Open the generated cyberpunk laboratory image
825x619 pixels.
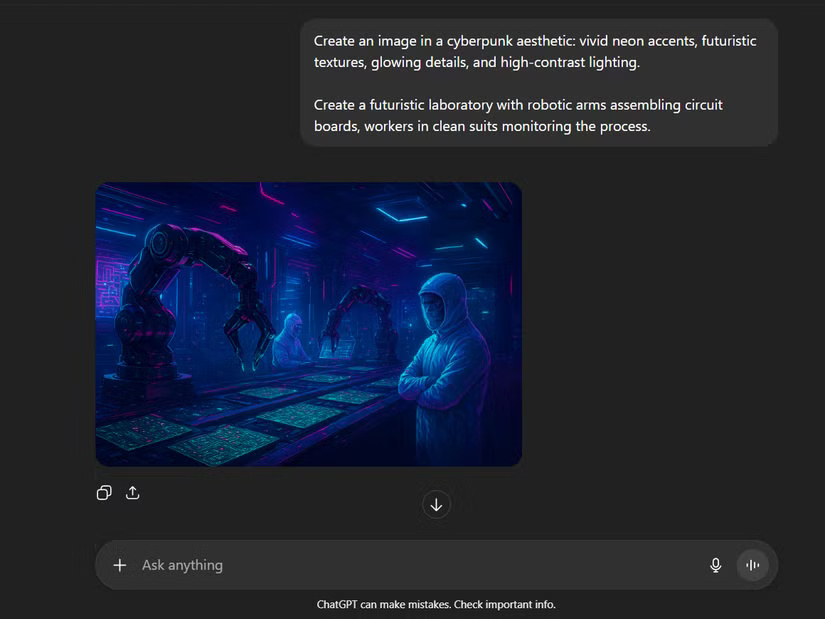(x=308, y=323)
